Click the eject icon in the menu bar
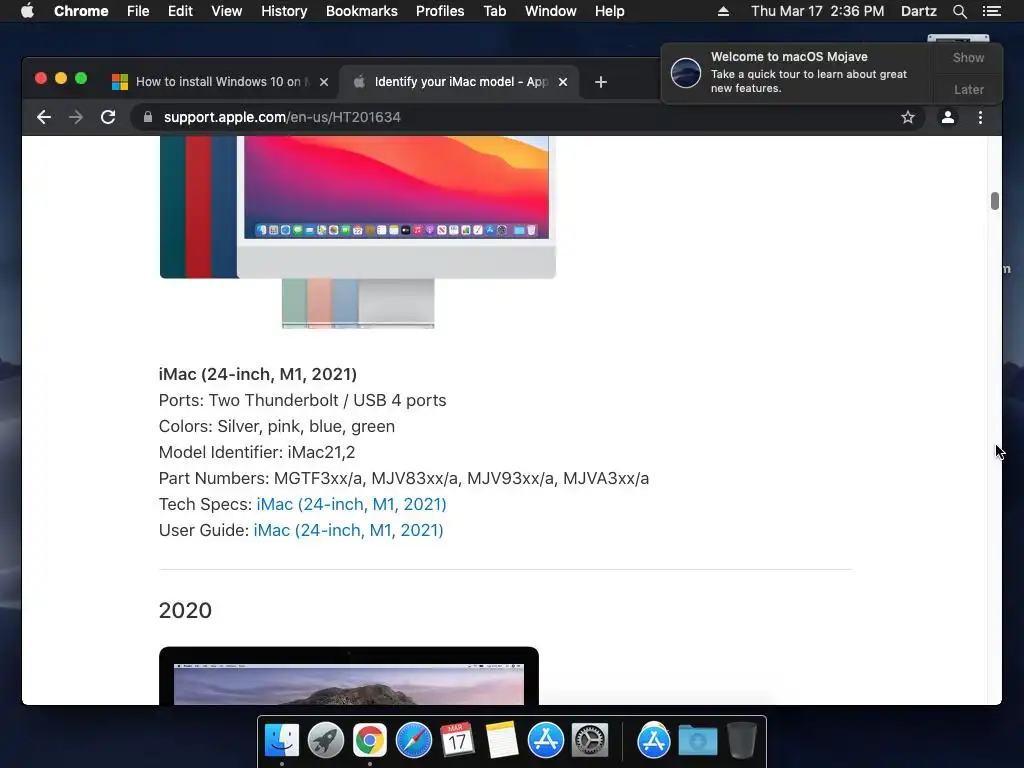The width and height of the screenshot is (1024, 768). [723, 11]
